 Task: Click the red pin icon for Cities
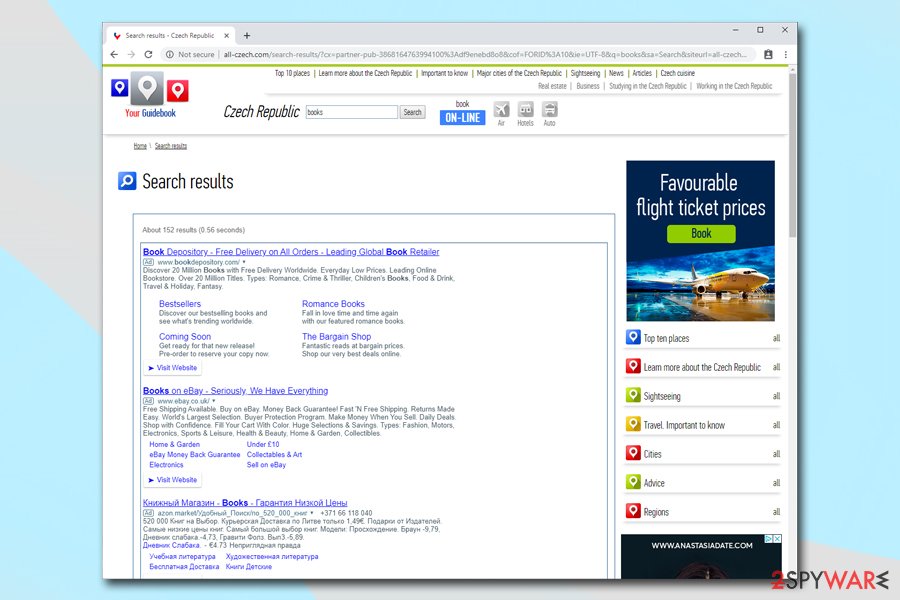(x=633, y=452)
